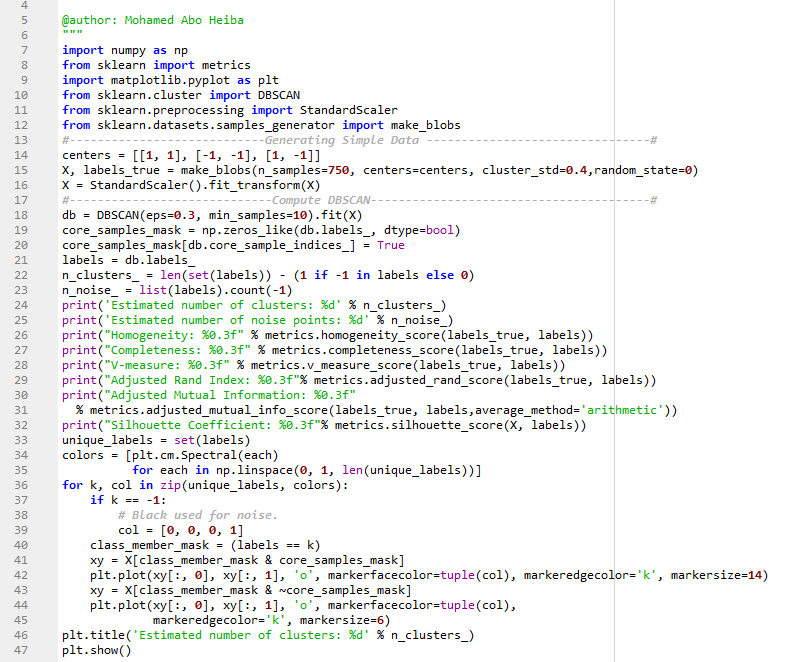Click 'zip' in the for loop line
798x662 pixels.
pos(170,485)
